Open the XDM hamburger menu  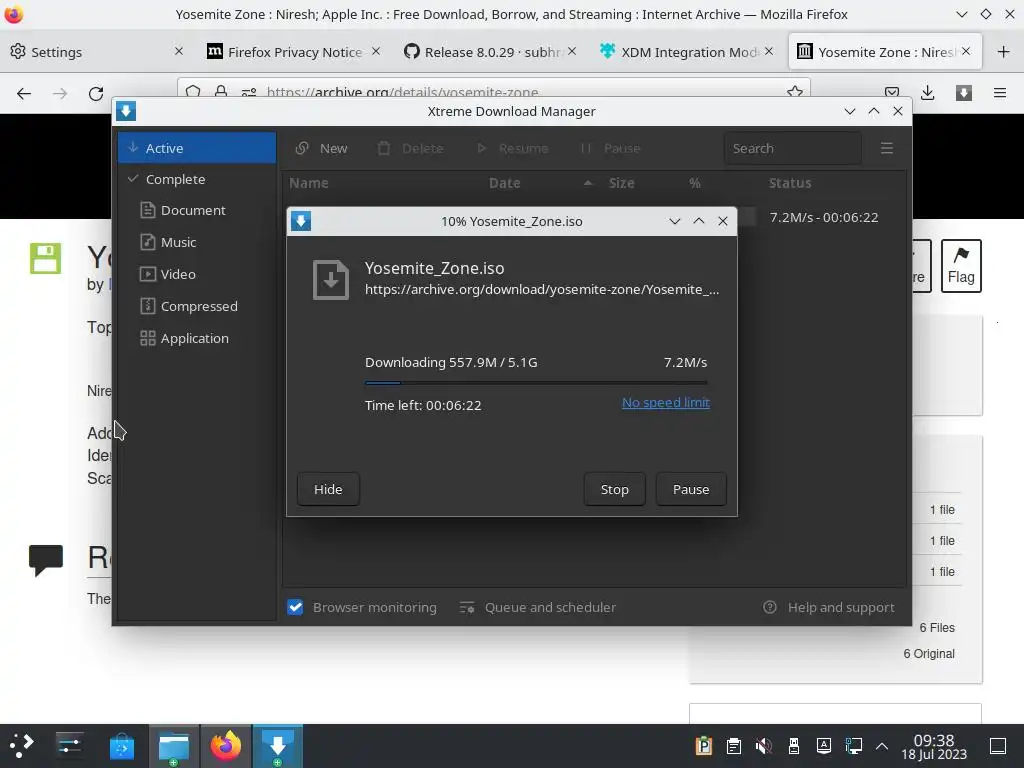[886, 148]
